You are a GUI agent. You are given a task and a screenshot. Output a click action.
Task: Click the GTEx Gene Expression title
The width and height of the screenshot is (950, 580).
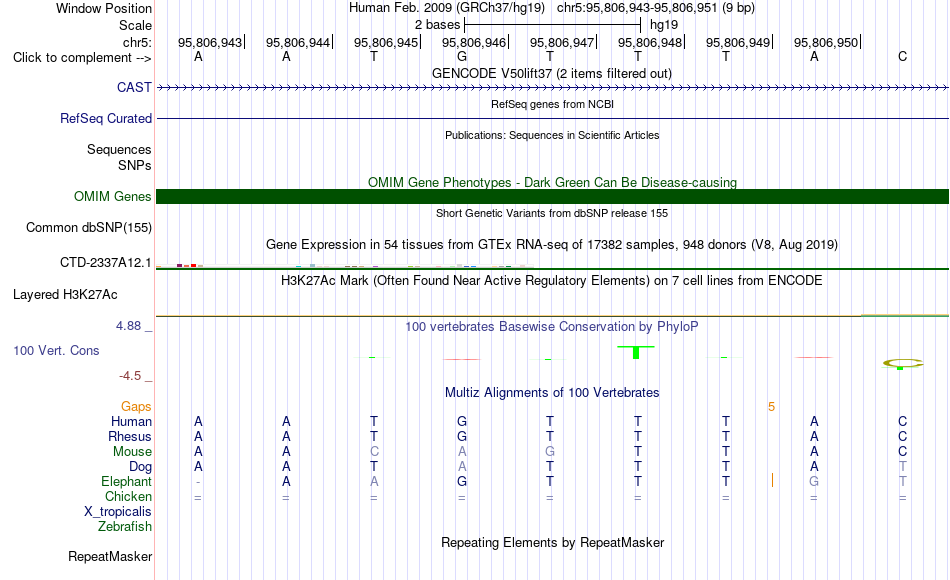point(552,244)
